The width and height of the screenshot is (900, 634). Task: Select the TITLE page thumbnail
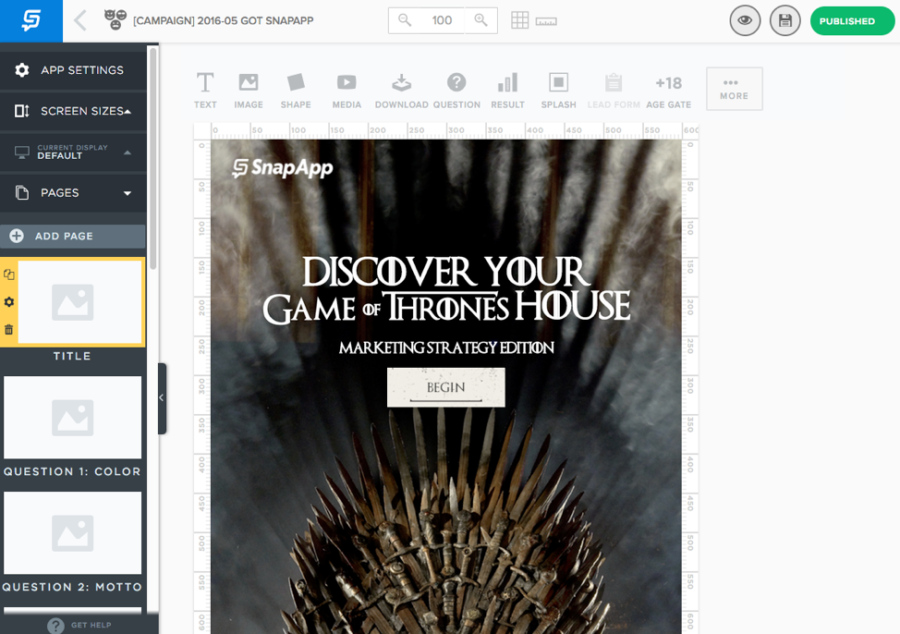80,302
